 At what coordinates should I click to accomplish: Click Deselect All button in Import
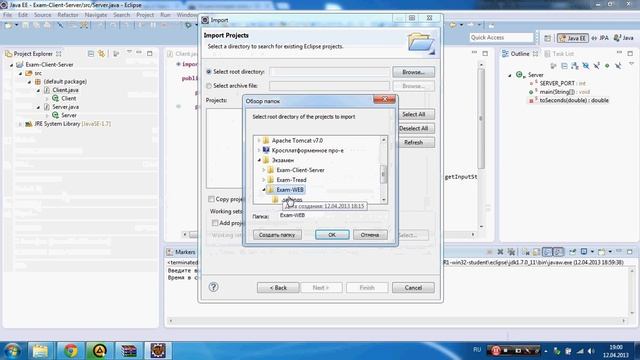413,128
